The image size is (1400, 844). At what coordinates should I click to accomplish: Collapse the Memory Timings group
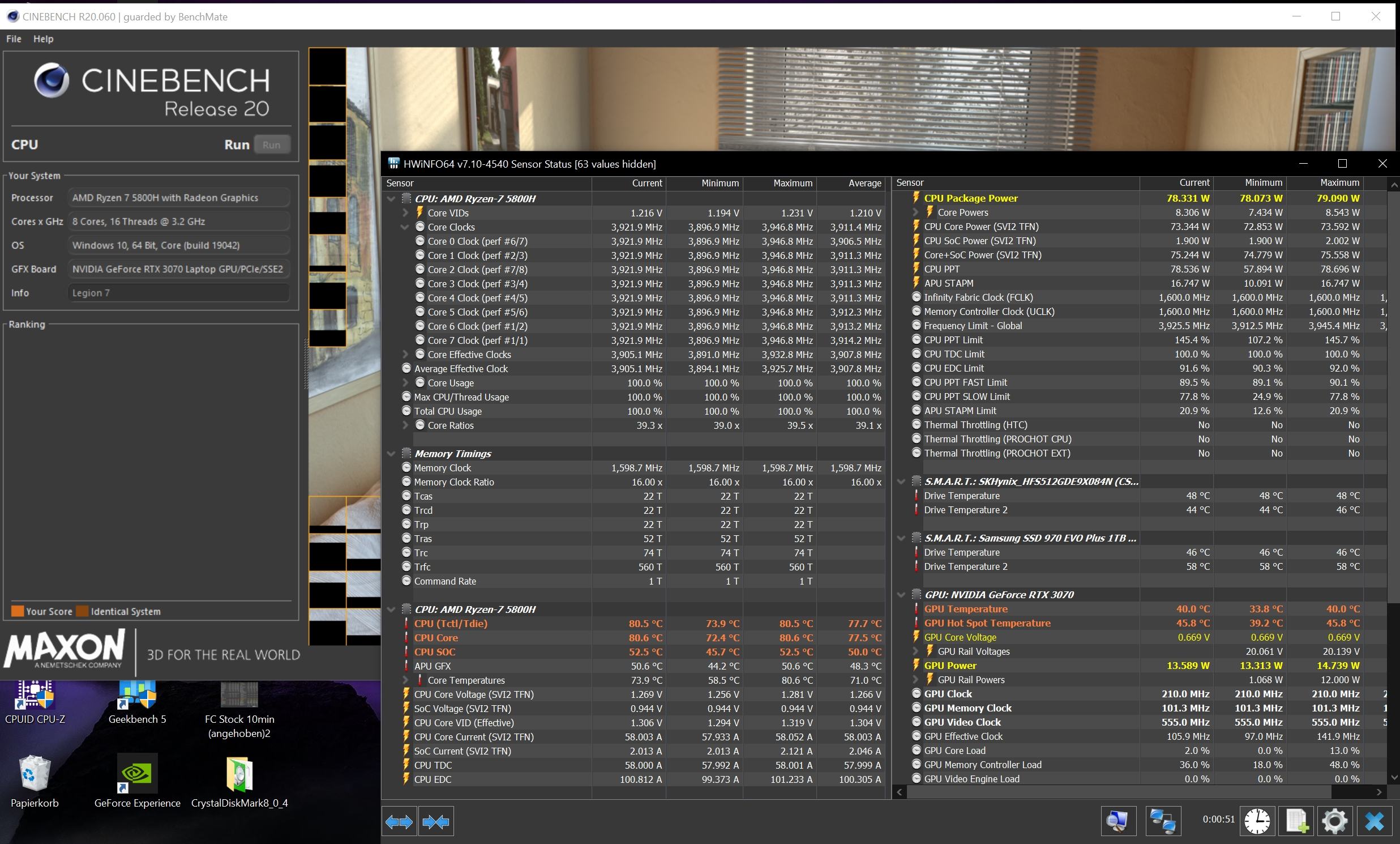391,454
